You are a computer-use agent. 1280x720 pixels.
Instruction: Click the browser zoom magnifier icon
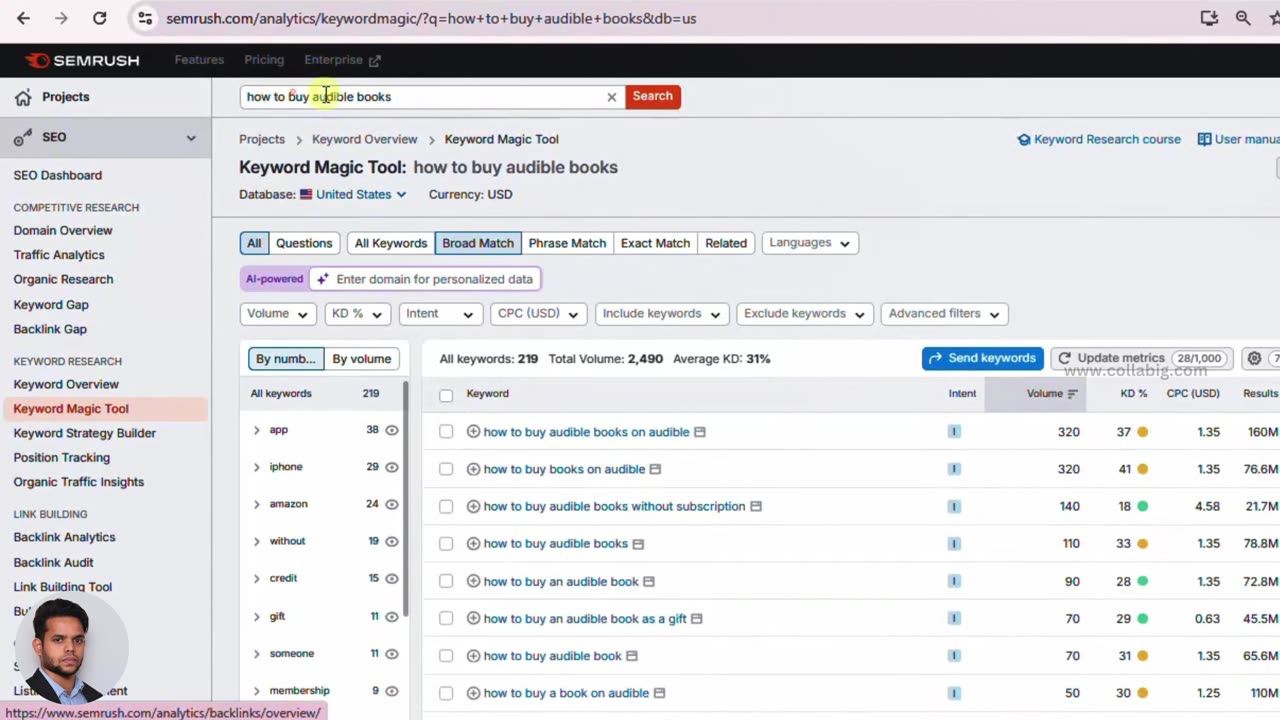(1243, 18)
